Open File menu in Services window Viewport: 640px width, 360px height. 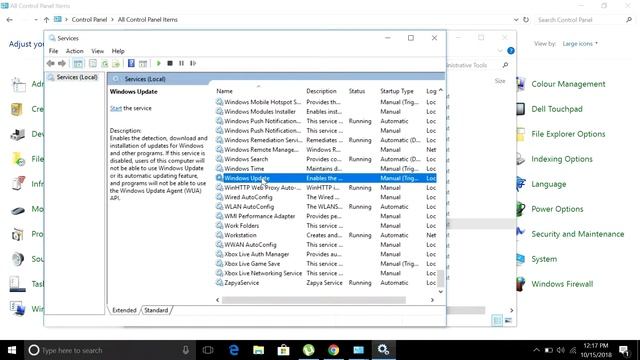click(x=53, y=51)
